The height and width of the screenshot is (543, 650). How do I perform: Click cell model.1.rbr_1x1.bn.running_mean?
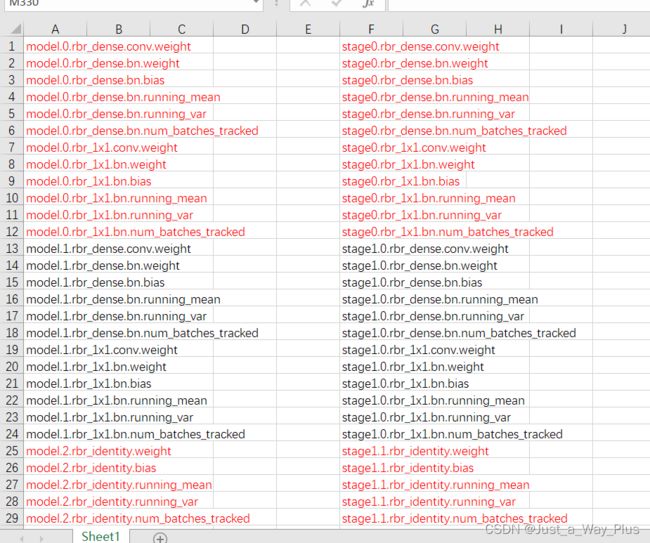(116, 400)
